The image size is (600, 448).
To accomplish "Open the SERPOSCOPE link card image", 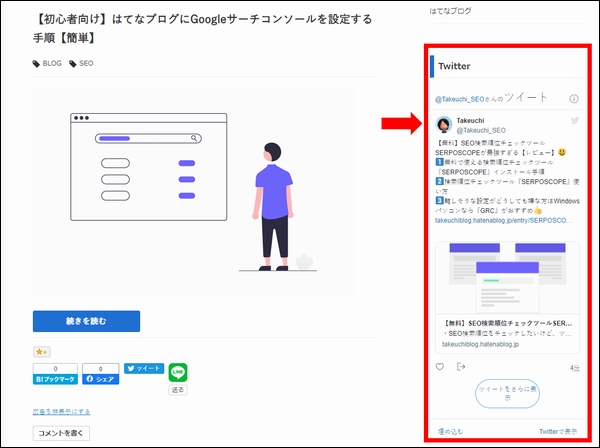I will (507, 278).
